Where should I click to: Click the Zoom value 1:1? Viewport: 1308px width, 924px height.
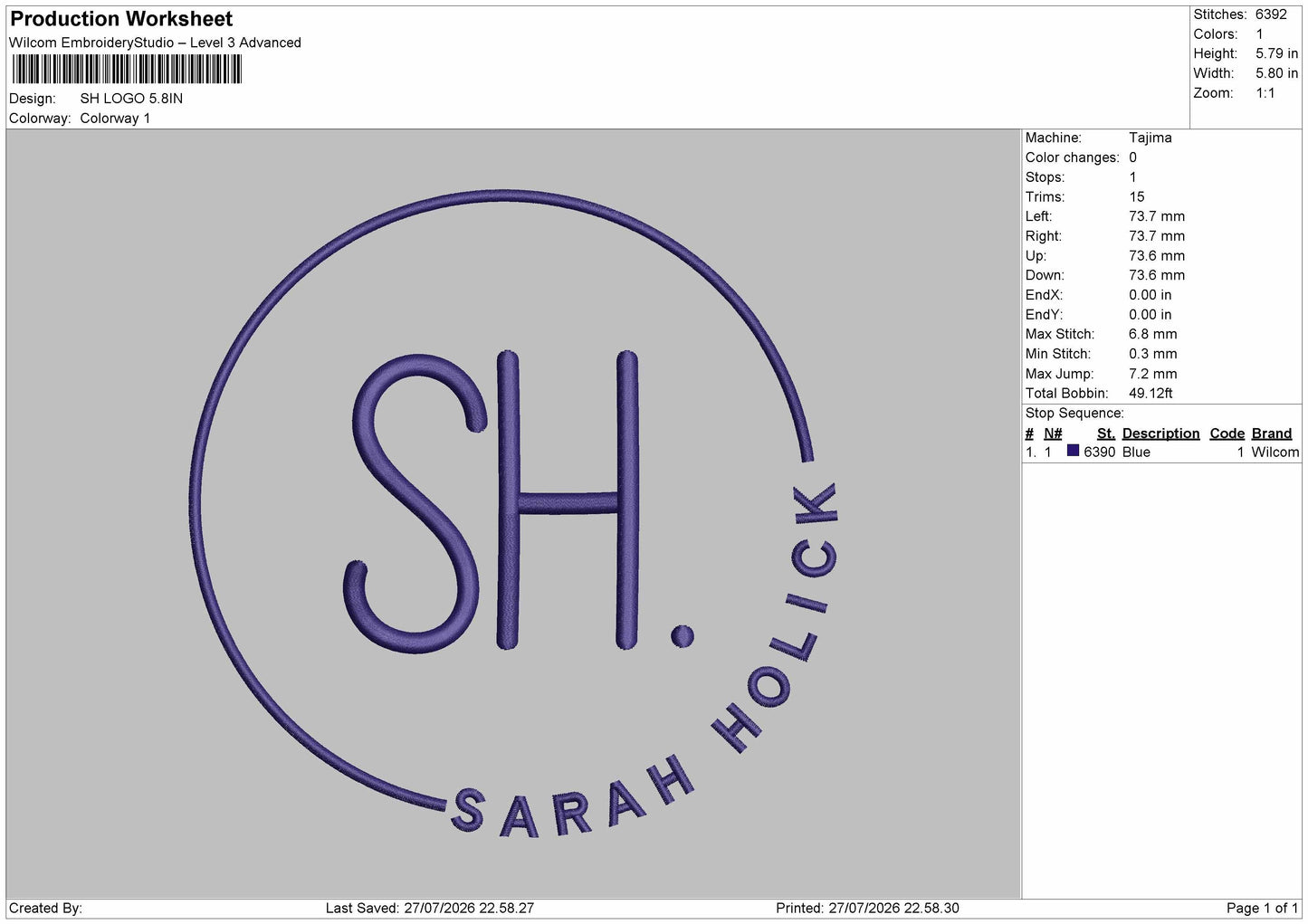click(x=1265, y=93)
